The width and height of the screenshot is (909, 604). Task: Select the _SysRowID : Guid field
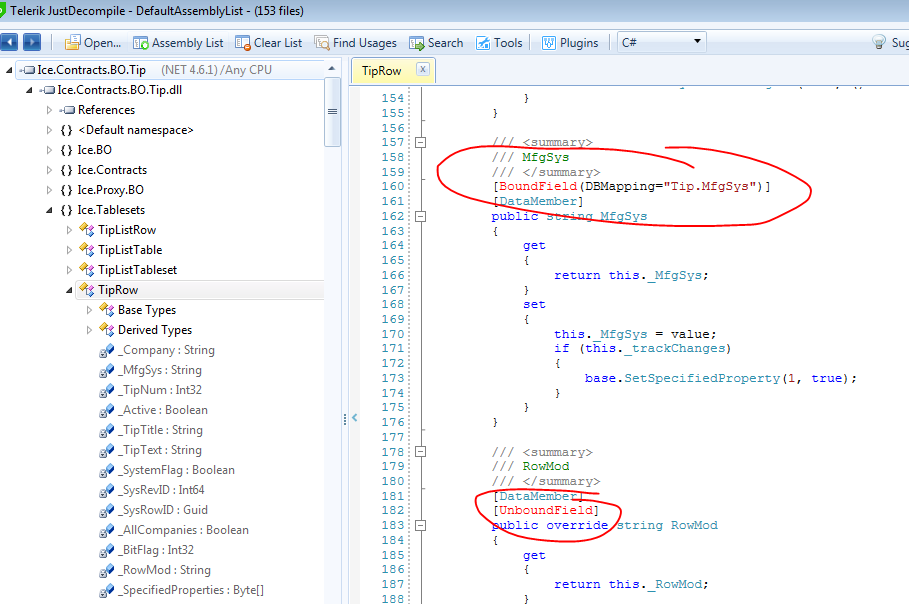pyautogui.click(x=165, y=510)
